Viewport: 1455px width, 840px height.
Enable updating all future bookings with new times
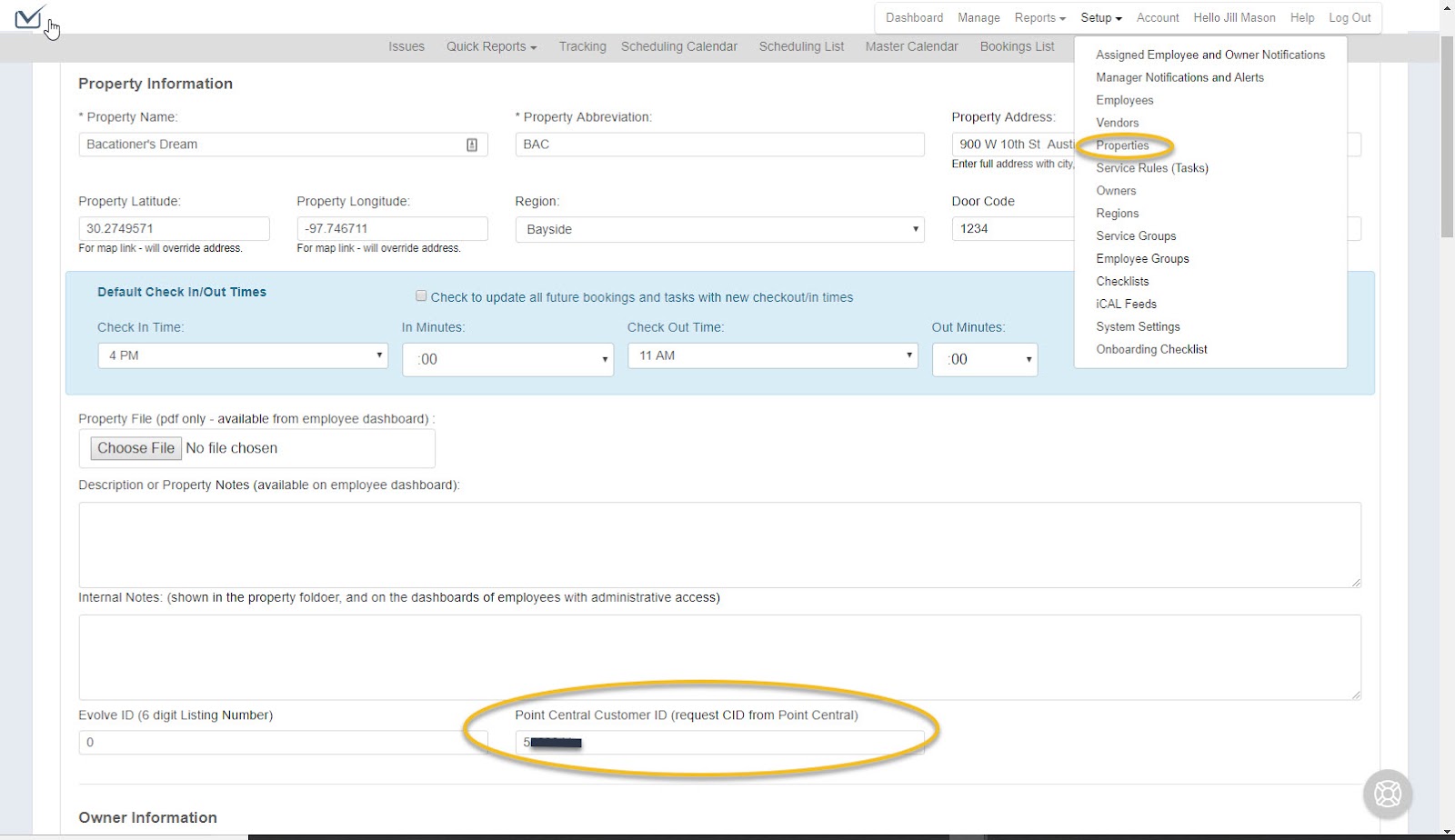(421, 295)
